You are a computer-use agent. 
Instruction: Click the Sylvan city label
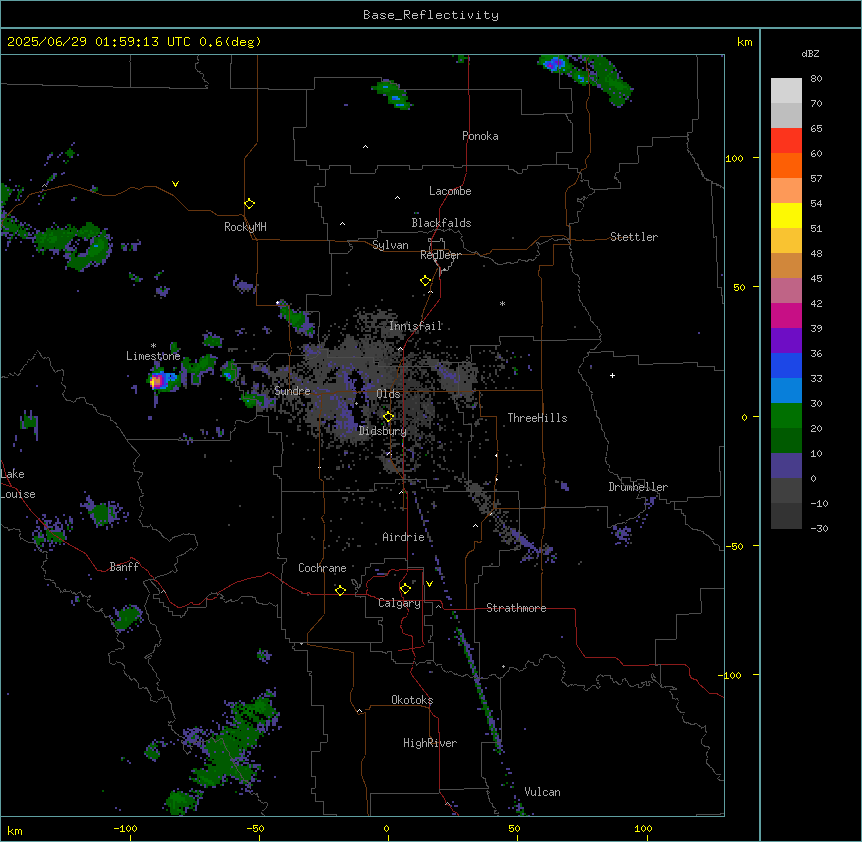390,245
